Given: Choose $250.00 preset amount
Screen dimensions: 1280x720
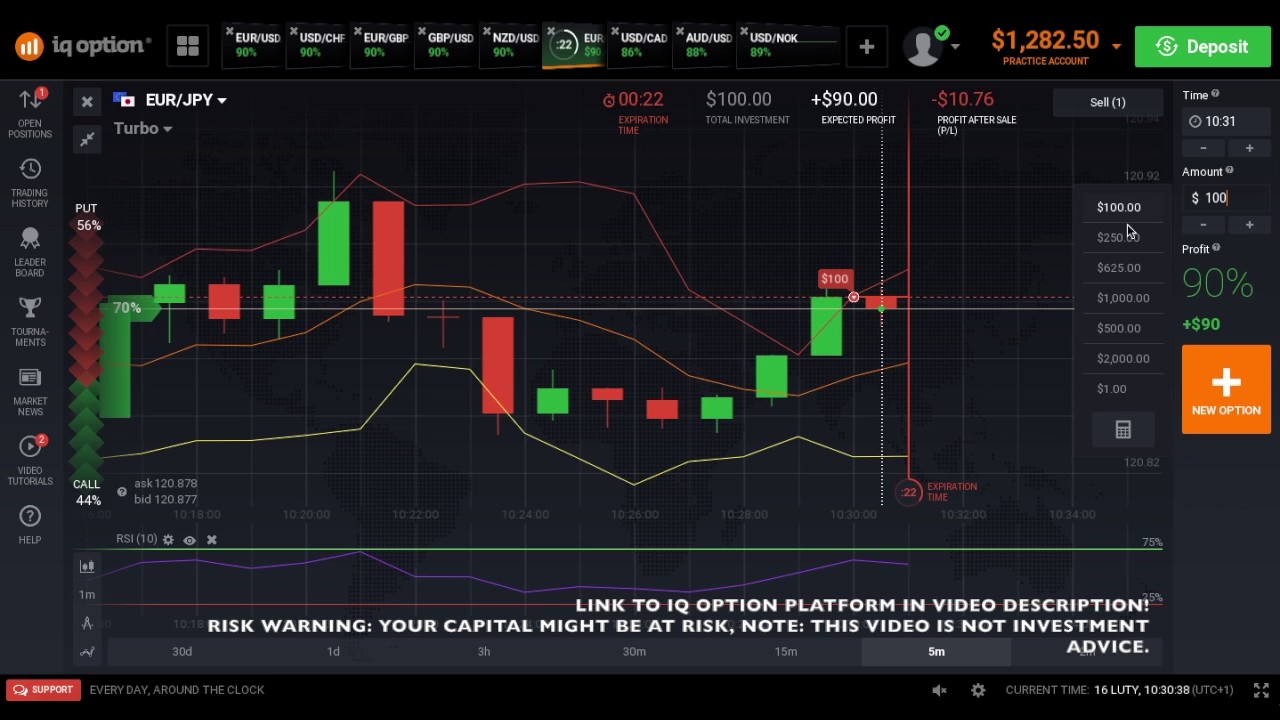Looking at the screenshot, I should click(x=1118, y=237).
